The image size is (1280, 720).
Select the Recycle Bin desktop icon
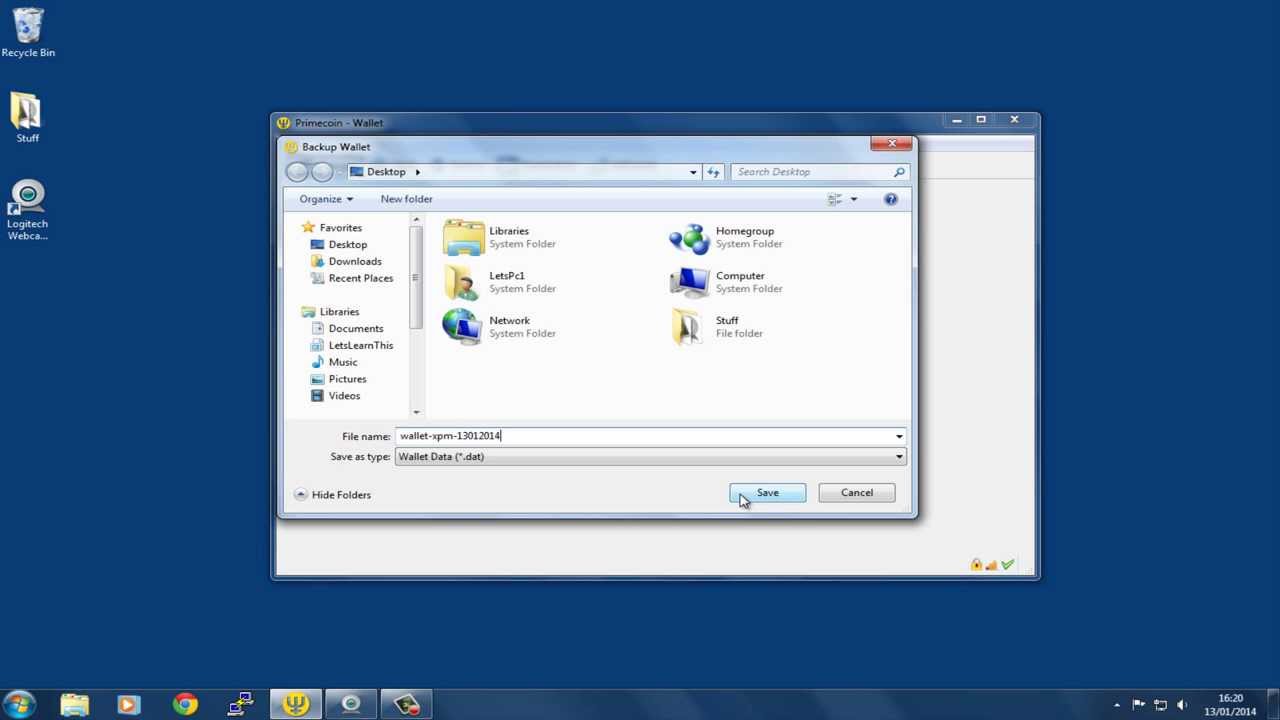click(x=28, y=33)
